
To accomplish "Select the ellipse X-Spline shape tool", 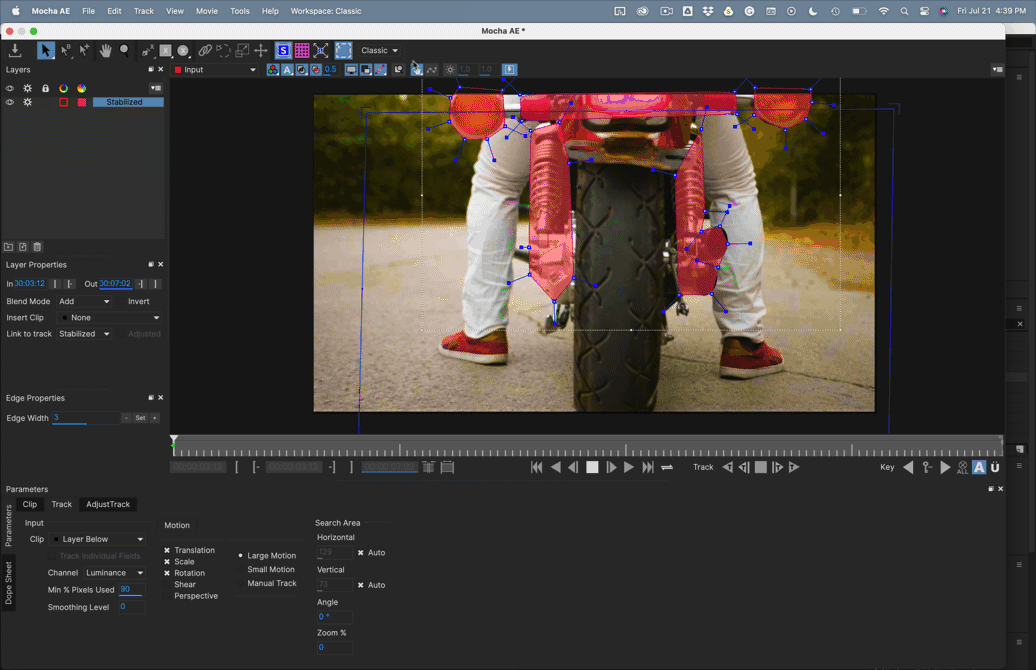I will [183, 50].
